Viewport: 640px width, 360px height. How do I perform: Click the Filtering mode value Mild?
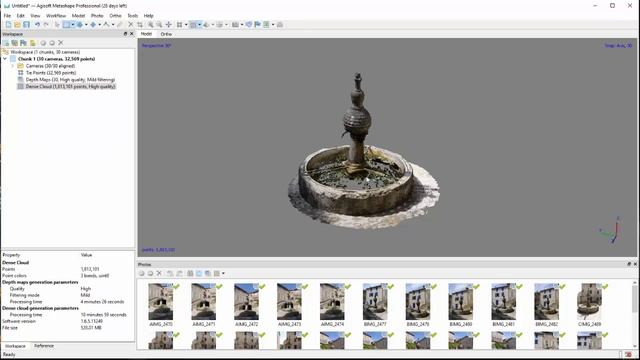point(85,295)
